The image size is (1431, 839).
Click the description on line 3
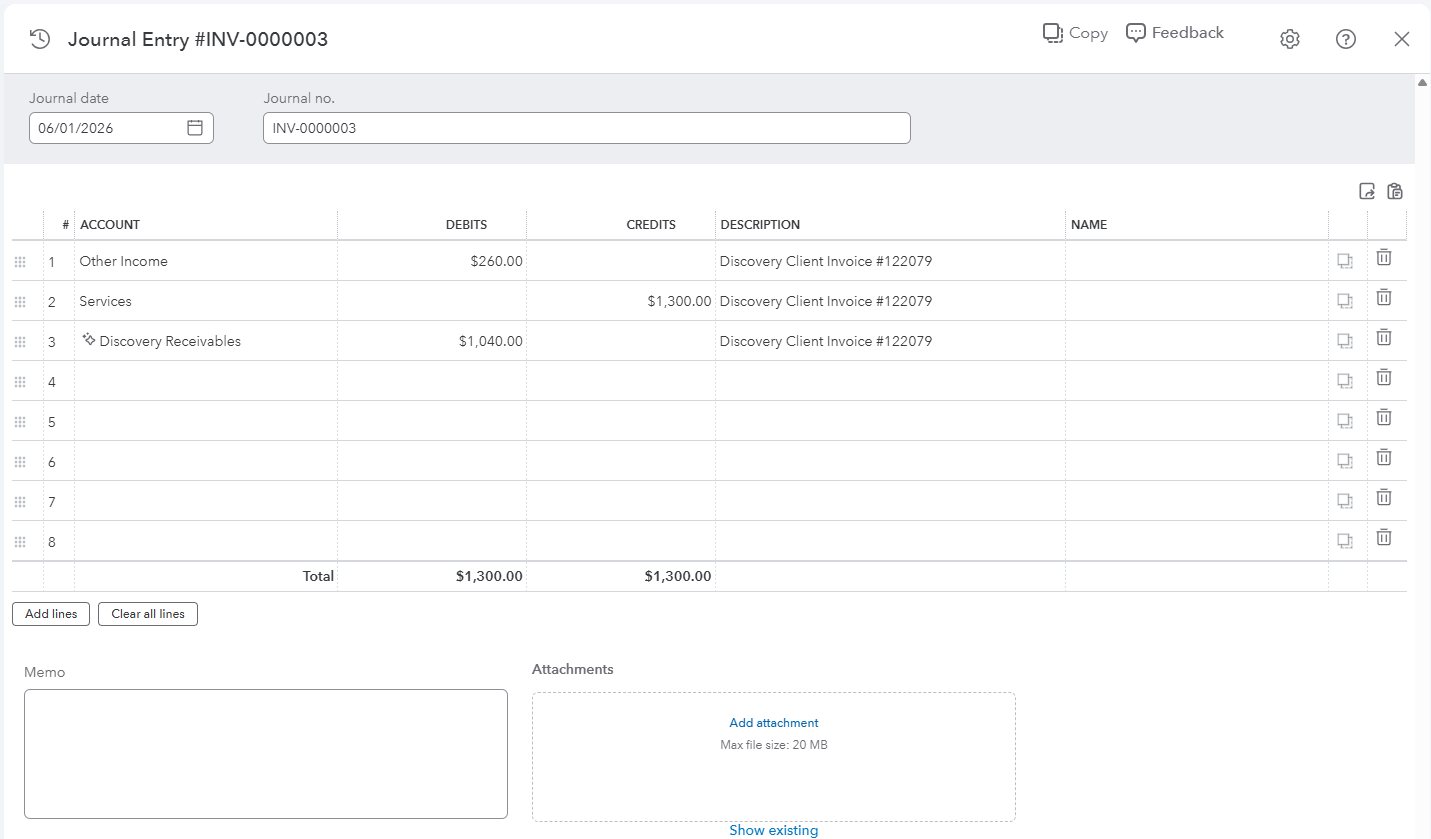pyautogui.click(x=826, y=341)
